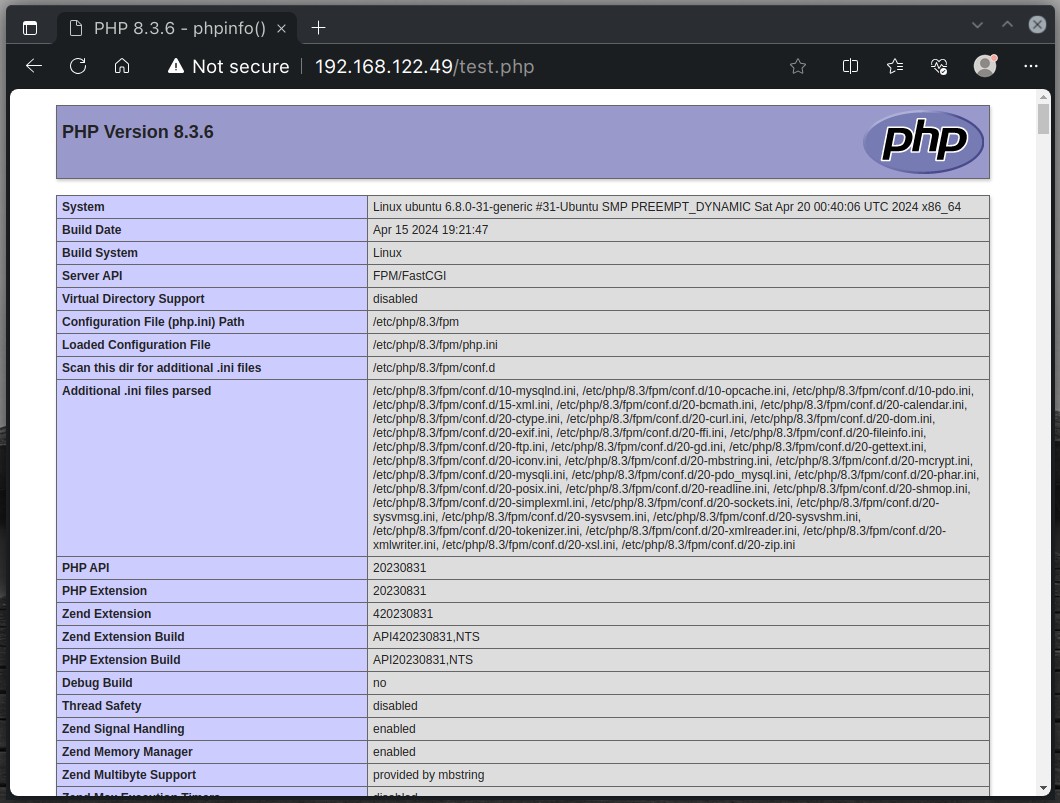Focus the address bar showing 192.168.122.49/test.php
This screenshot has width=1060, height=803.
coord(425,66)
